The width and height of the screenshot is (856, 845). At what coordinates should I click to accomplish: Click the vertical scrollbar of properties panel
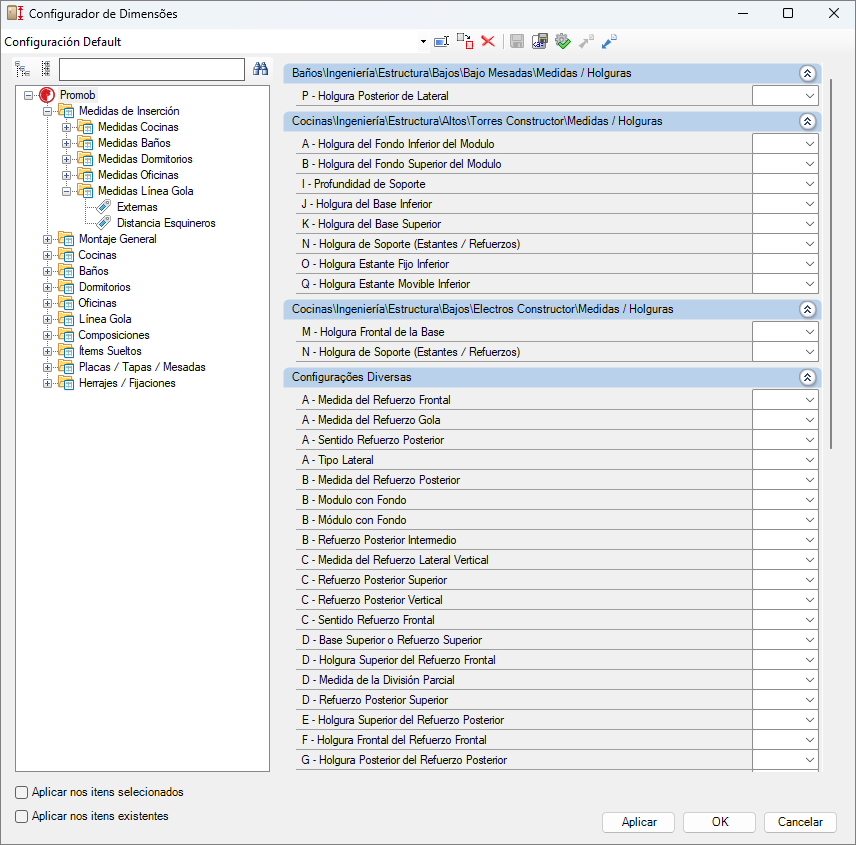tap(830, 300)
